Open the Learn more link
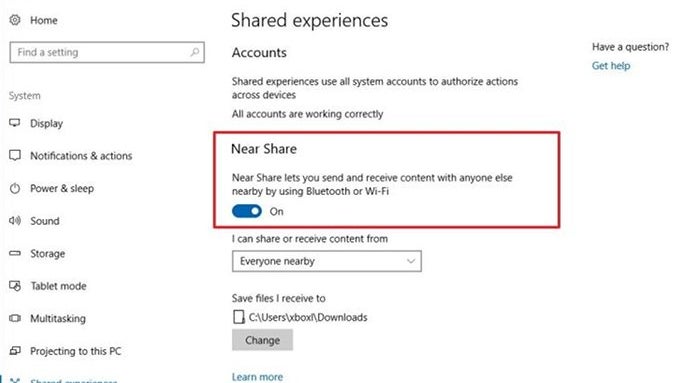Viewport: 680px width, 383px height. tap(257, 376)
